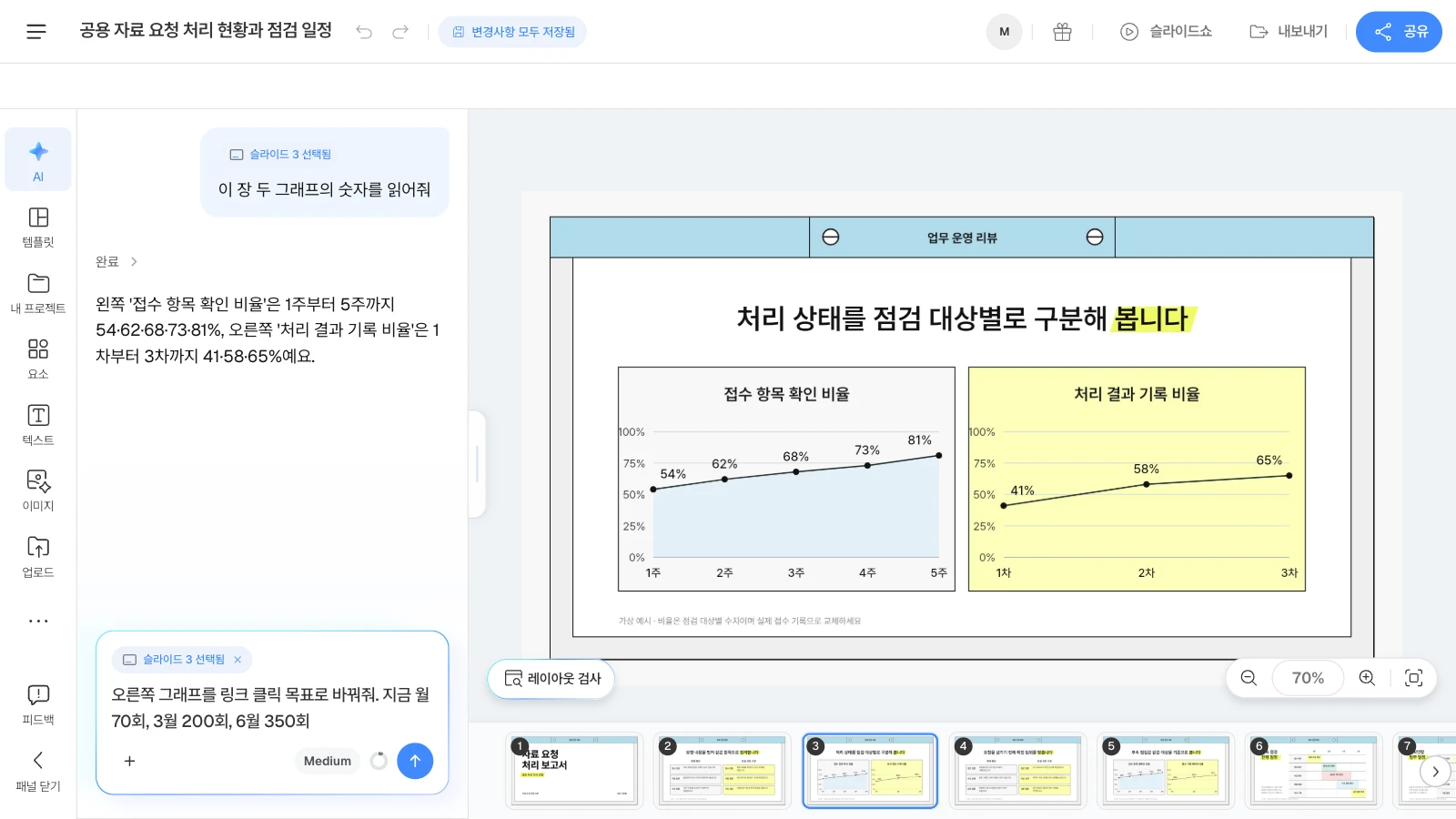Select the yellow 처리 결과 기록 비율 chart

point(1137,480)
